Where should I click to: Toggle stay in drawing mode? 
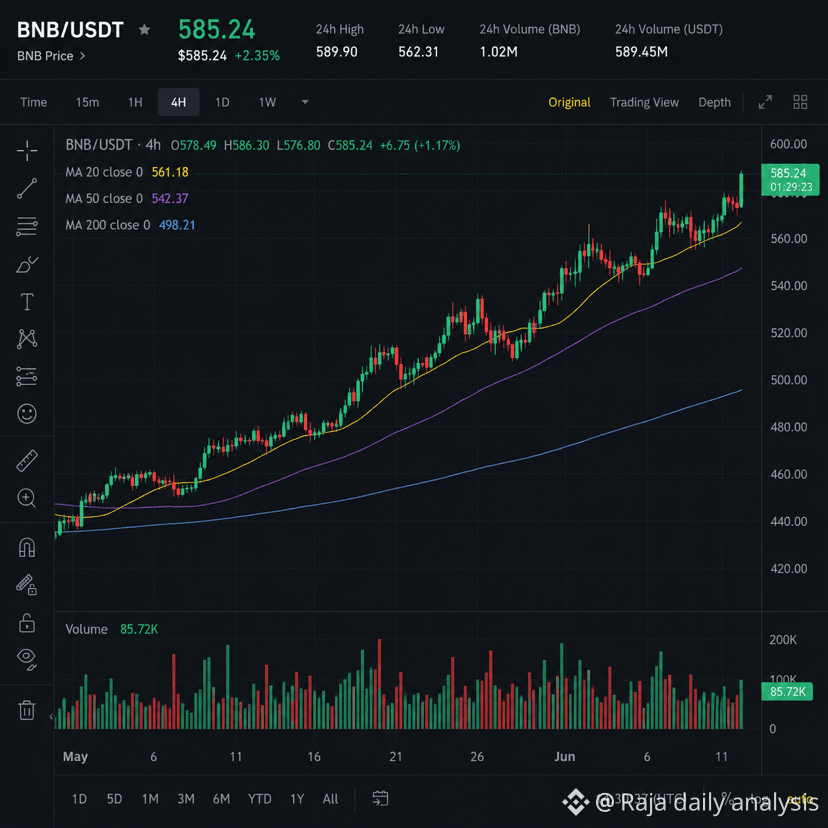click(x=27, y=585)
